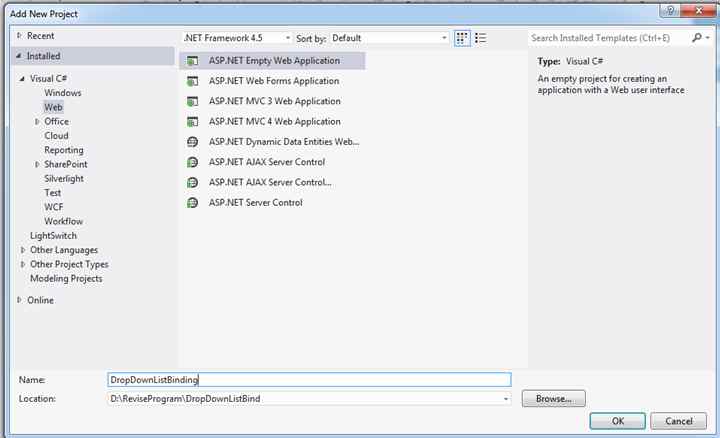Click the search magnifier icon
The width and height of the screenshot is (720, 438).
pos(697,38)
